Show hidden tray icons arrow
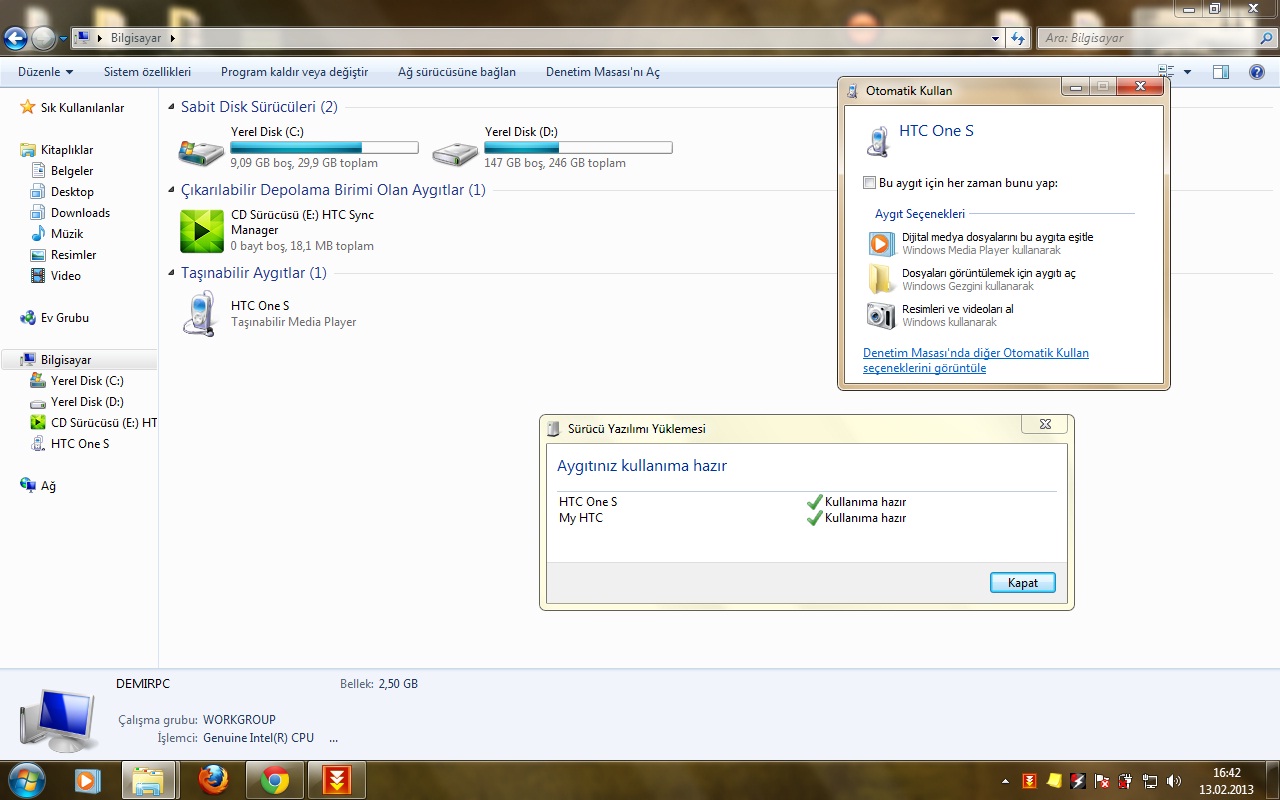This screenshot has height=800, width=1280. pyautogui.click(x=1005, y=780)
